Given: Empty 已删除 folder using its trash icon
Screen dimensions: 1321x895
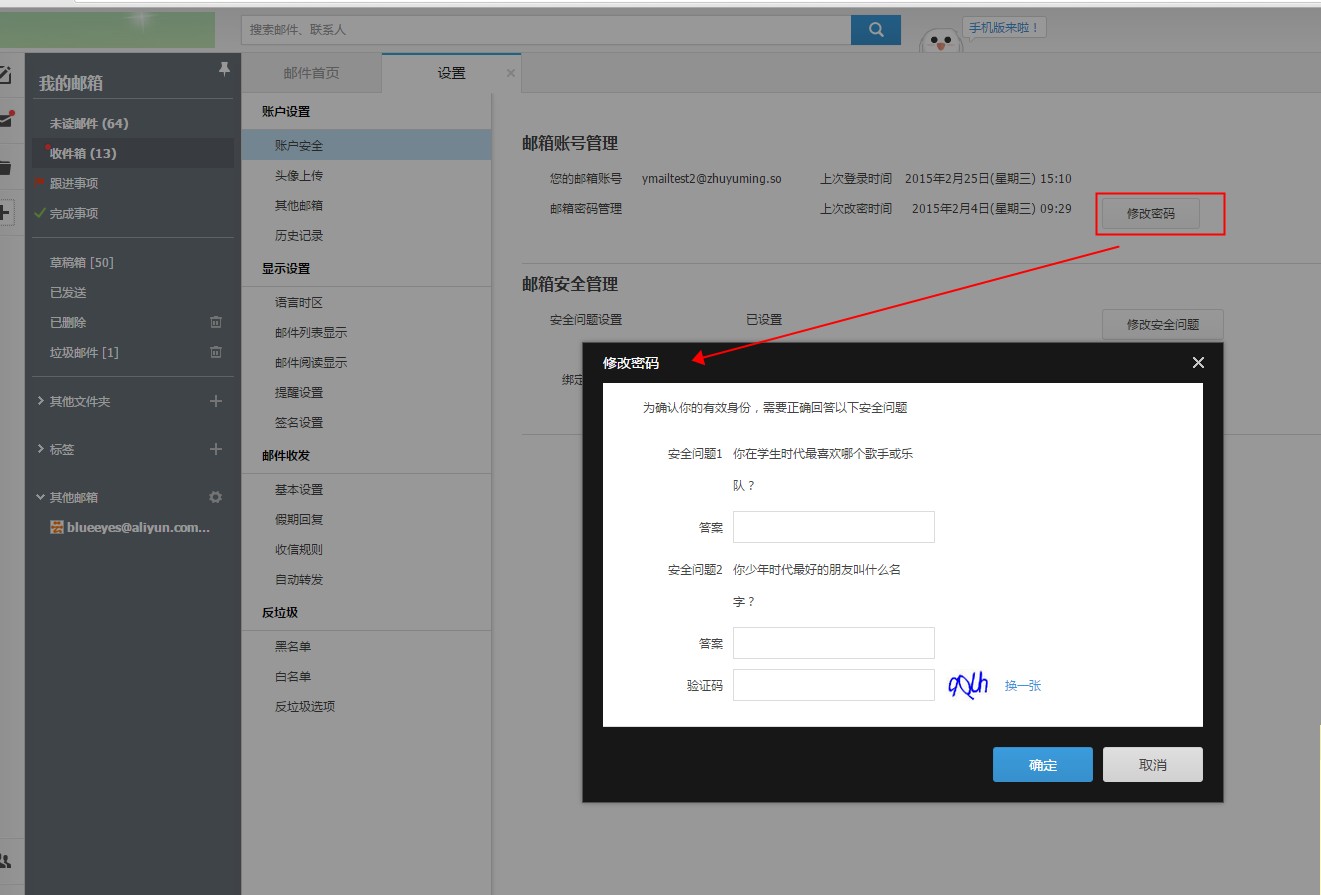Looking at the screenshot, I should point(215,322).
